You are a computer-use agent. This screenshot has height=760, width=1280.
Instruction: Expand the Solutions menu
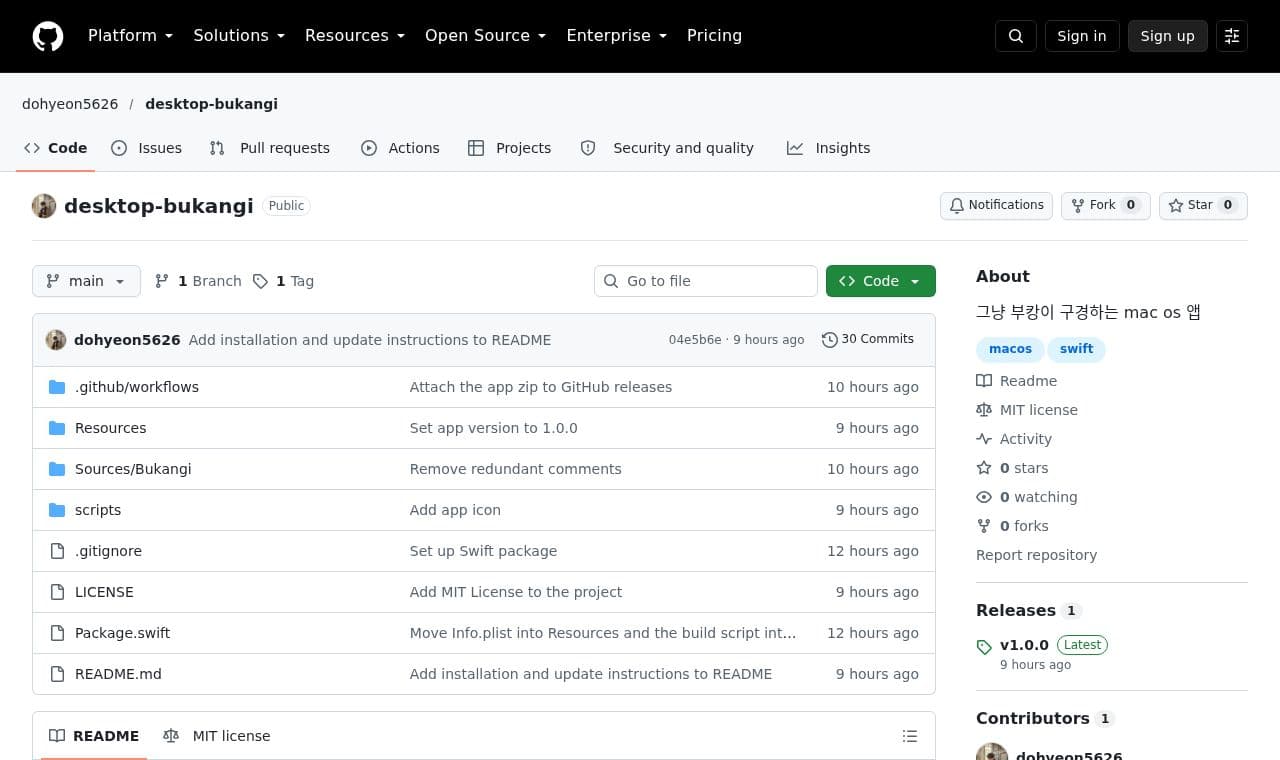239,36
